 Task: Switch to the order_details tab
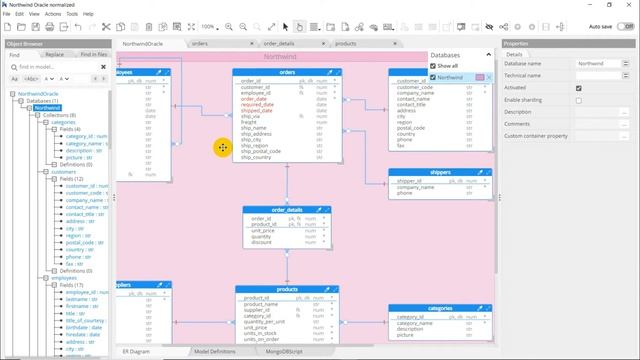point(279,44)
